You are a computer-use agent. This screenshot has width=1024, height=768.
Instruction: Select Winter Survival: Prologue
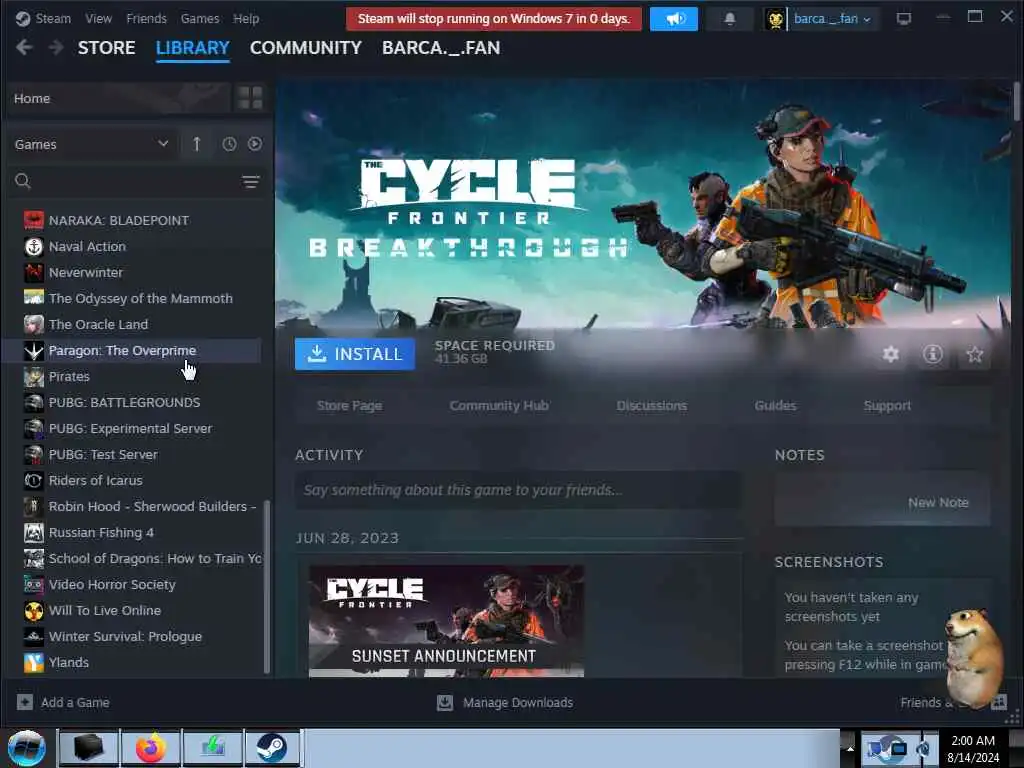click(x=132, y=636)
